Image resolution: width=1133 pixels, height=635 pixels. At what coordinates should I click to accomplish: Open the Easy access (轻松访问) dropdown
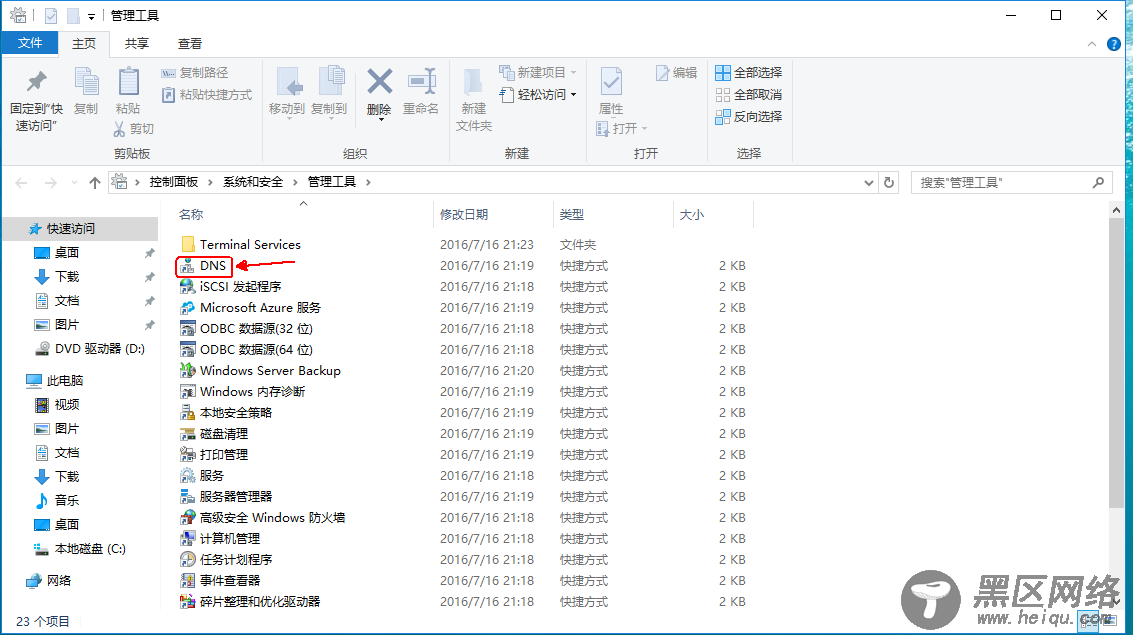coord(538,95)
